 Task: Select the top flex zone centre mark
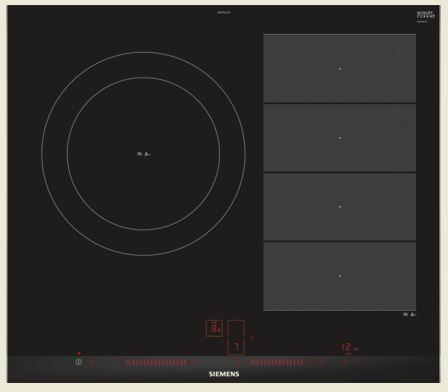340,68
